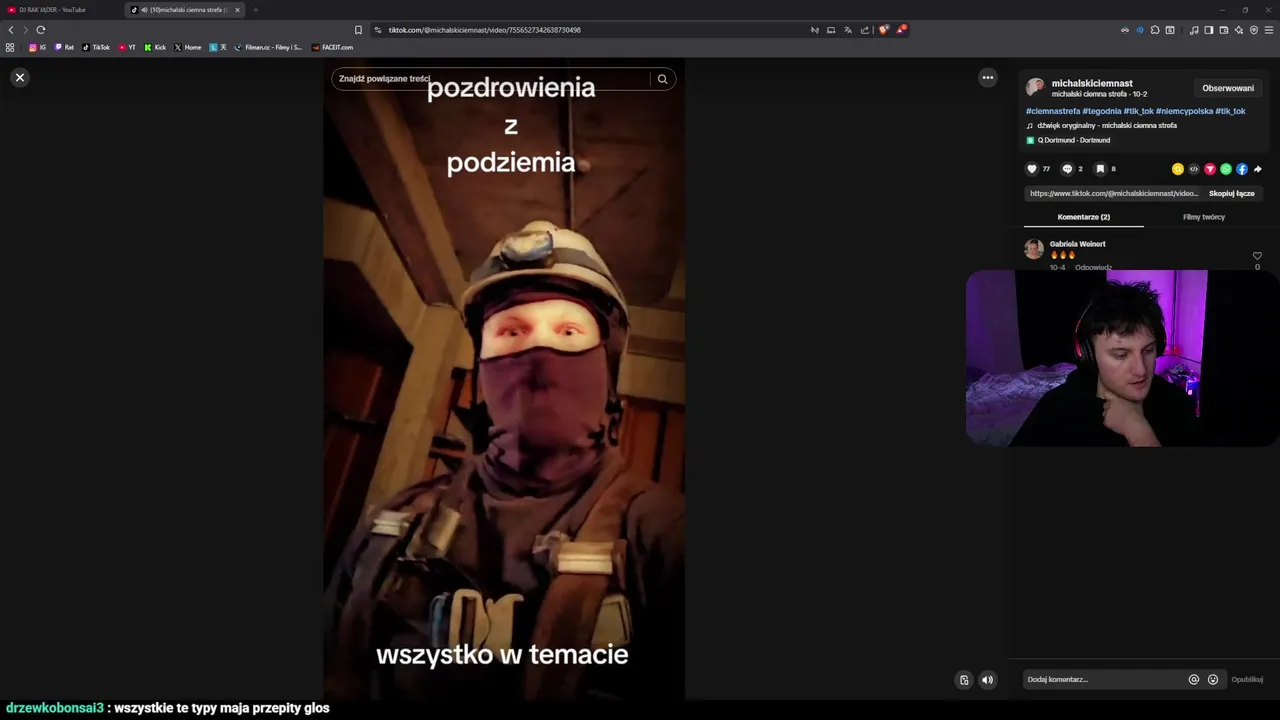The image size is (1280, 720).
Task: Open hashtag #tegodnia
Action: pos(1102,111)
